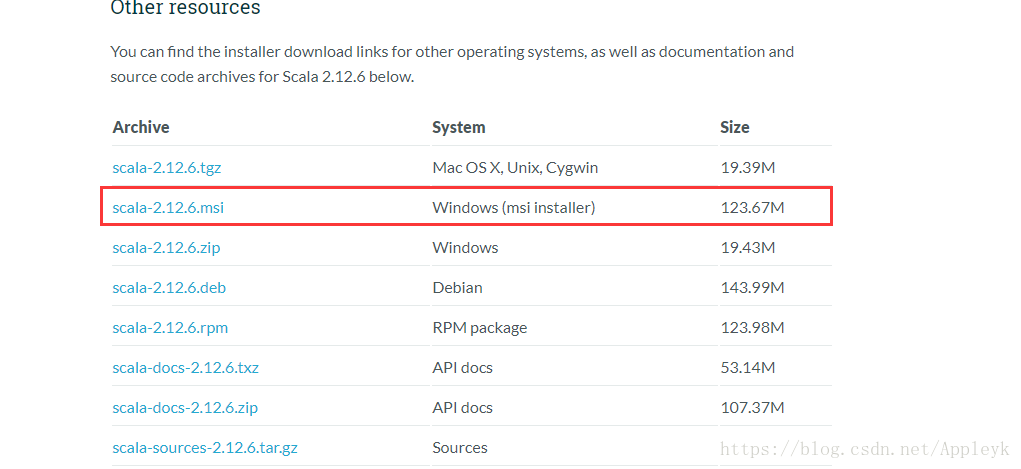Open the scala-2.12.6.msi installer link
The height and width of the screenshot is (469, 1021).
point(168,208)
